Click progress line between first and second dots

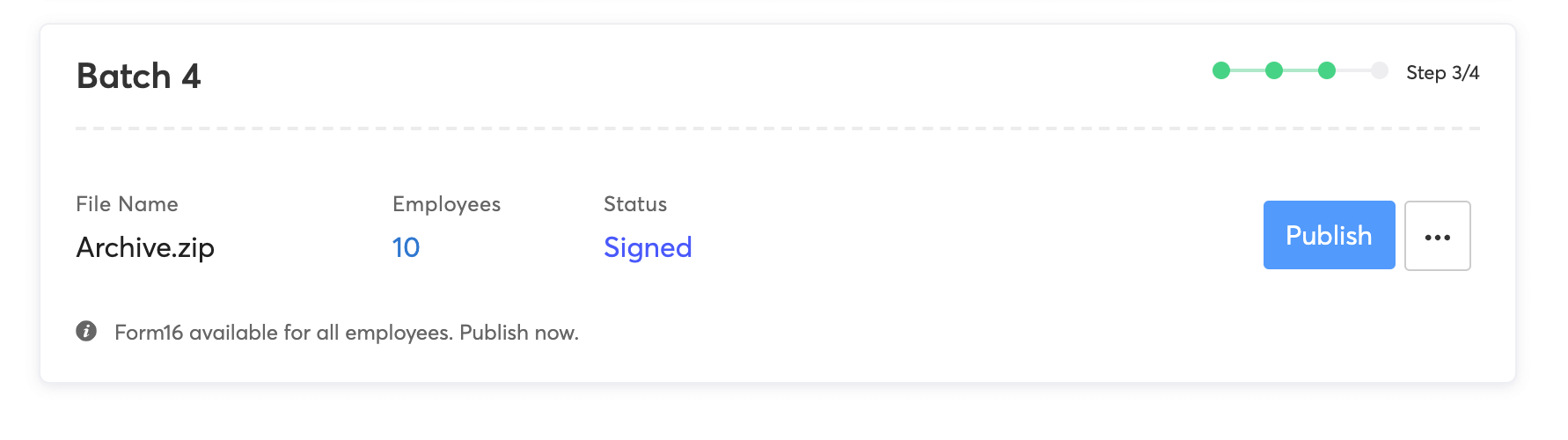pyautogui.click(x=1247, y=70)
